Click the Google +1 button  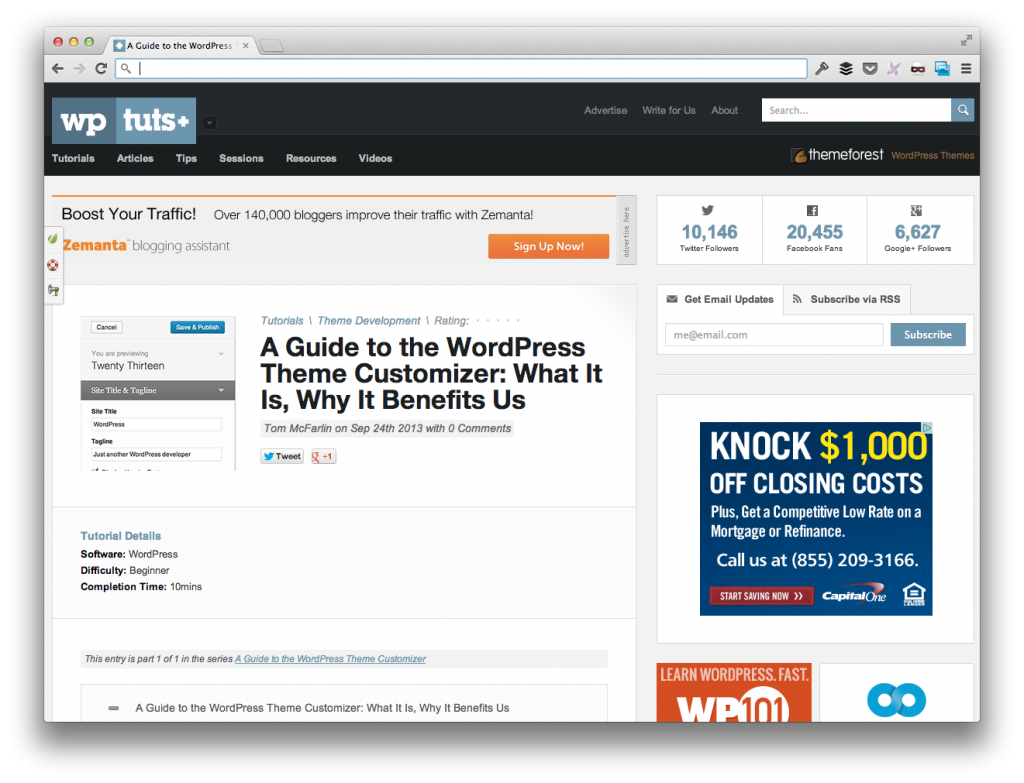pos(323,456)
